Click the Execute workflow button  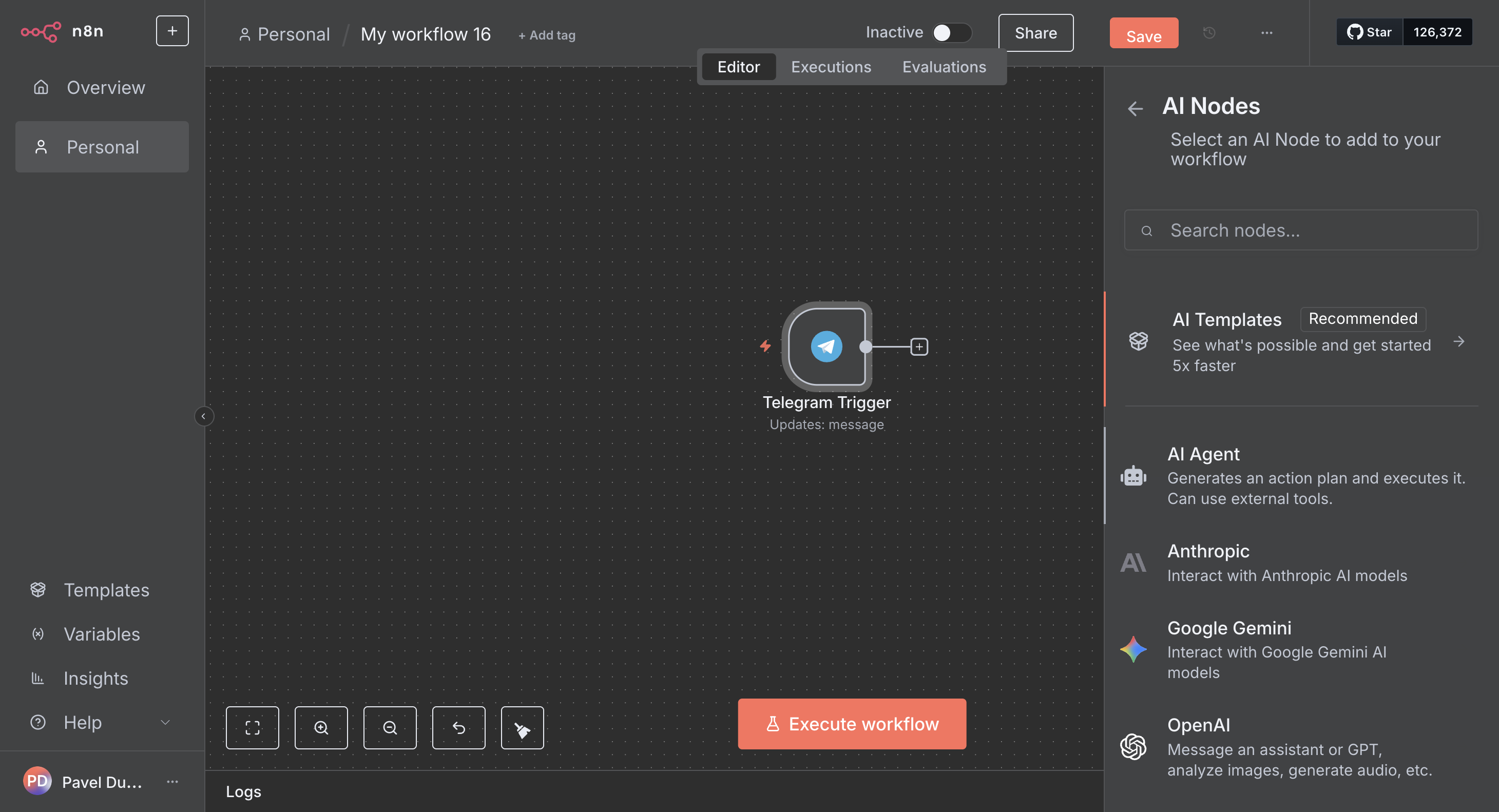[x=851, y=724]
